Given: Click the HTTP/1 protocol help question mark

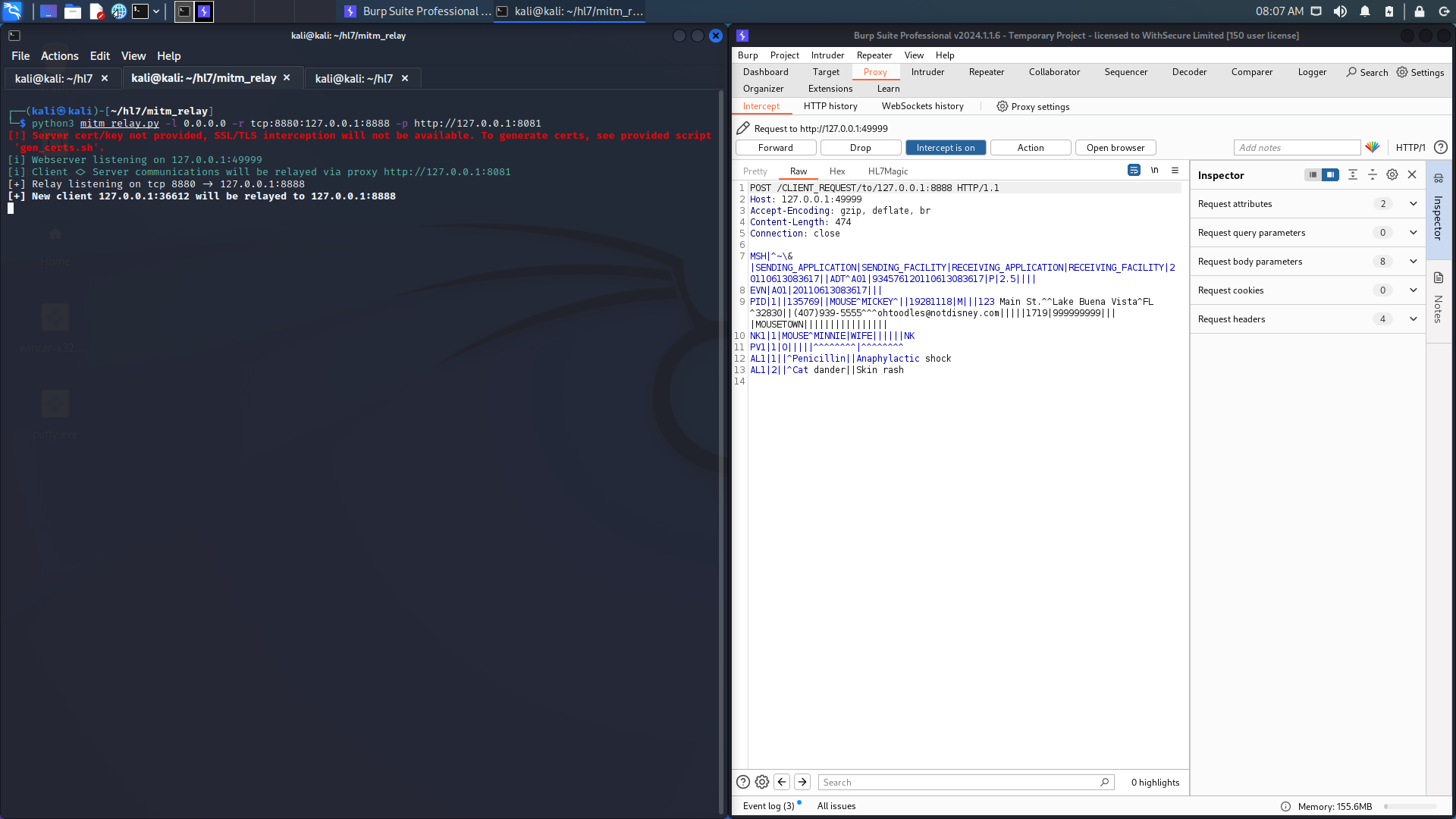Looking at the screenshot, I should 1442,147.
